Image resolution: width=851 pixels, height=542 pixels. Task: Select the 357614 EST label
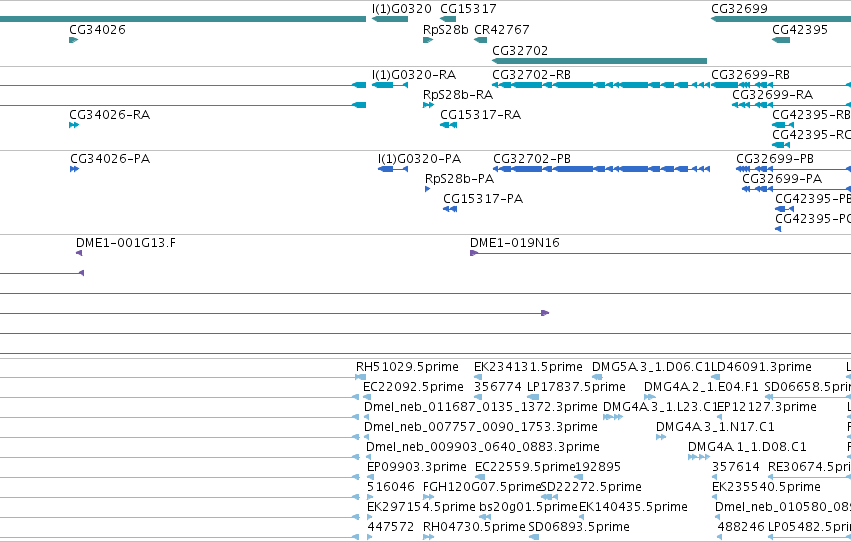pos(736,468)
